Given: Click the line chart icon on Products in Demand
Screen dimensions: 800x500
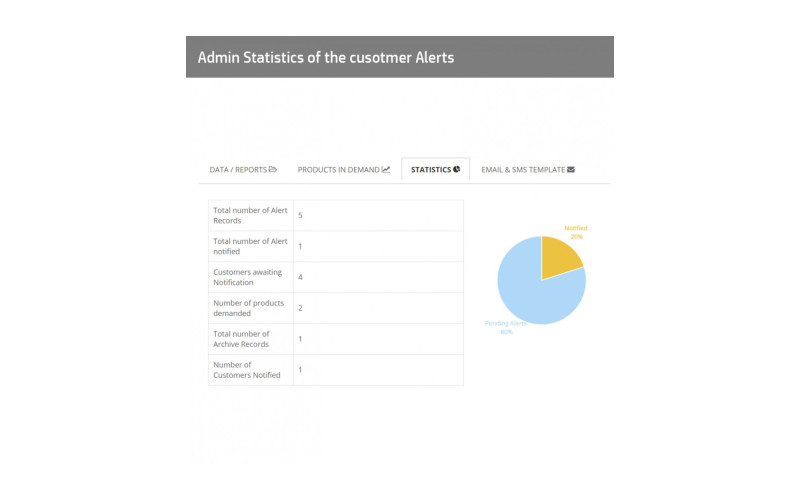Looking at the screenshot, I should pyautogui.click(x=386, y=170).
